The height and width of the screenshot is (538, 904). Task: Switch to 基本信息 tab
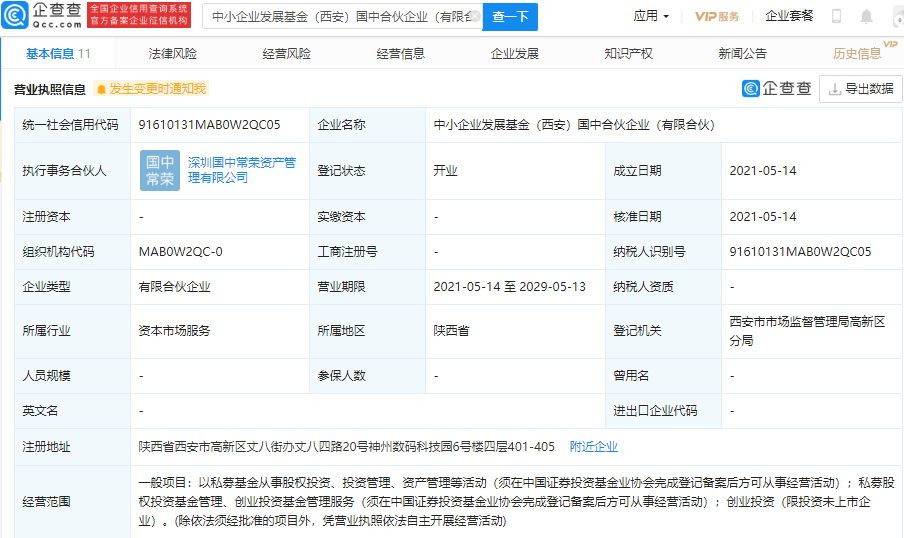coord(58,54)
